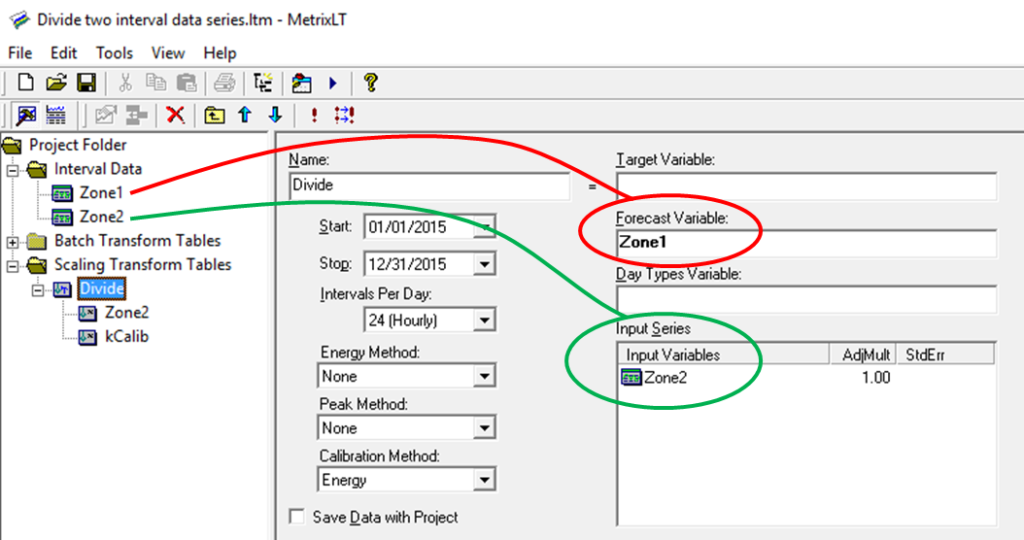The width and height of the screenshot is (1024, 540).
Task: Click the New file toolbar icon
Action: (x=26, y=83)
